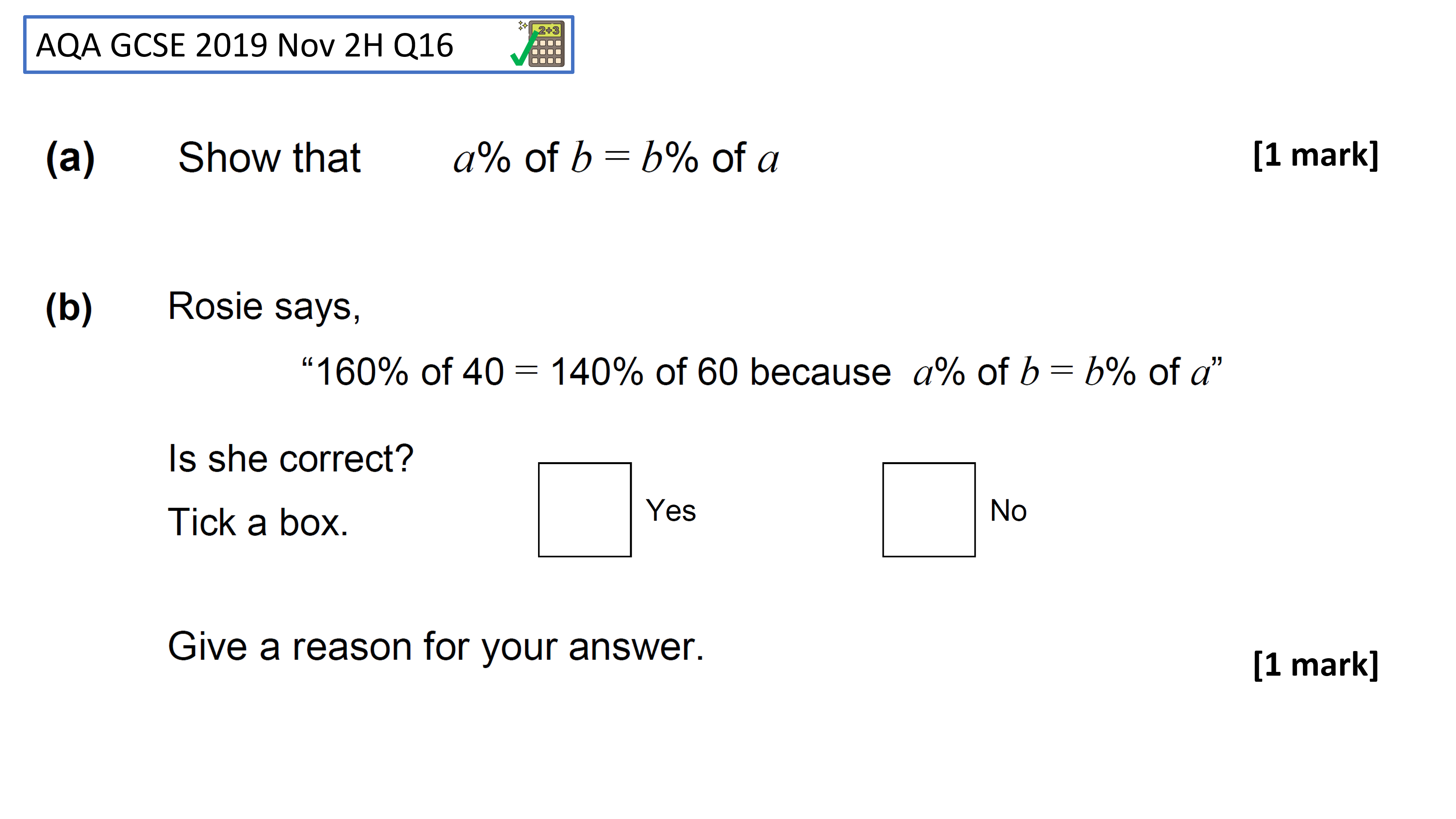Image resolution: width=1456 pixels, height=819 pixels.
Task: Click the 'Yes' label text
Action: coord(670,510)
